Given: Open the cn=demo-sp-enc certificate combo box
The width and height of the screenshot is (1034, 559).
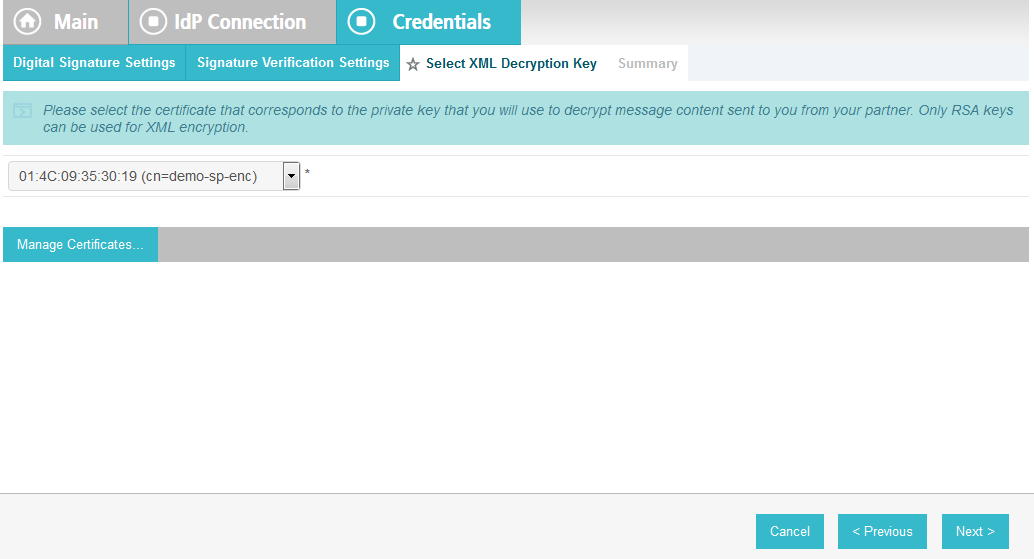Looking at the screenshot, I should [x=154, y=176].
